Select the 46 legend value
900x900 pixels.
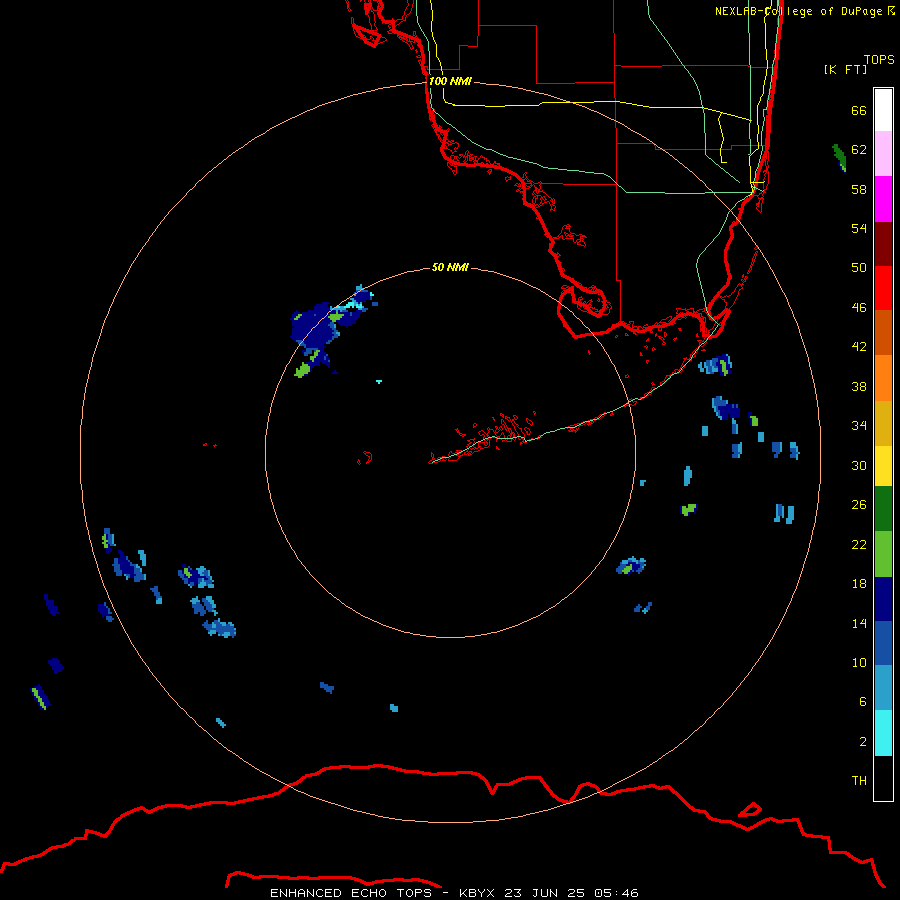(859, 307)
